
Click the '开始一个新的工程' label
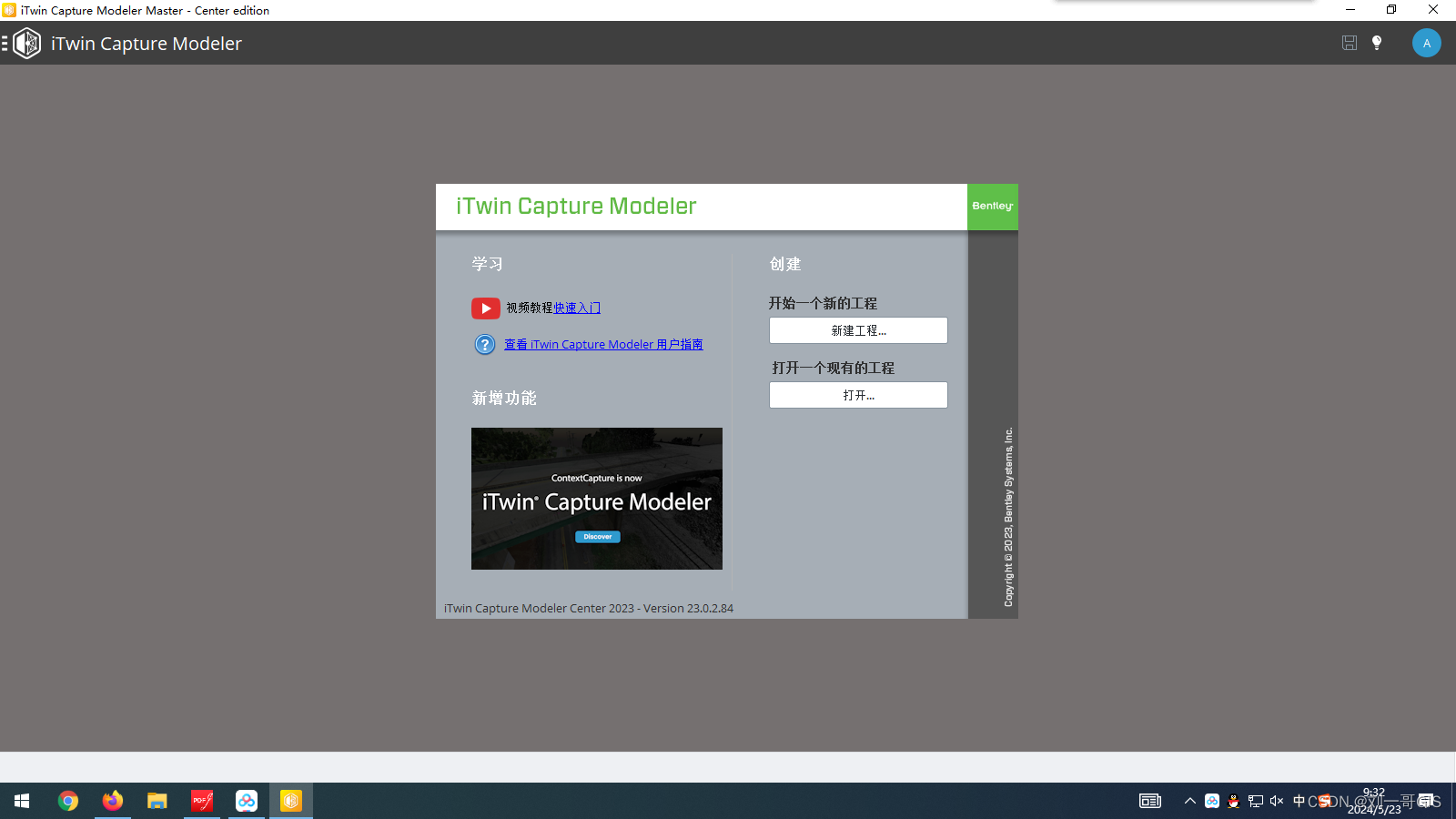click(823, 303)
